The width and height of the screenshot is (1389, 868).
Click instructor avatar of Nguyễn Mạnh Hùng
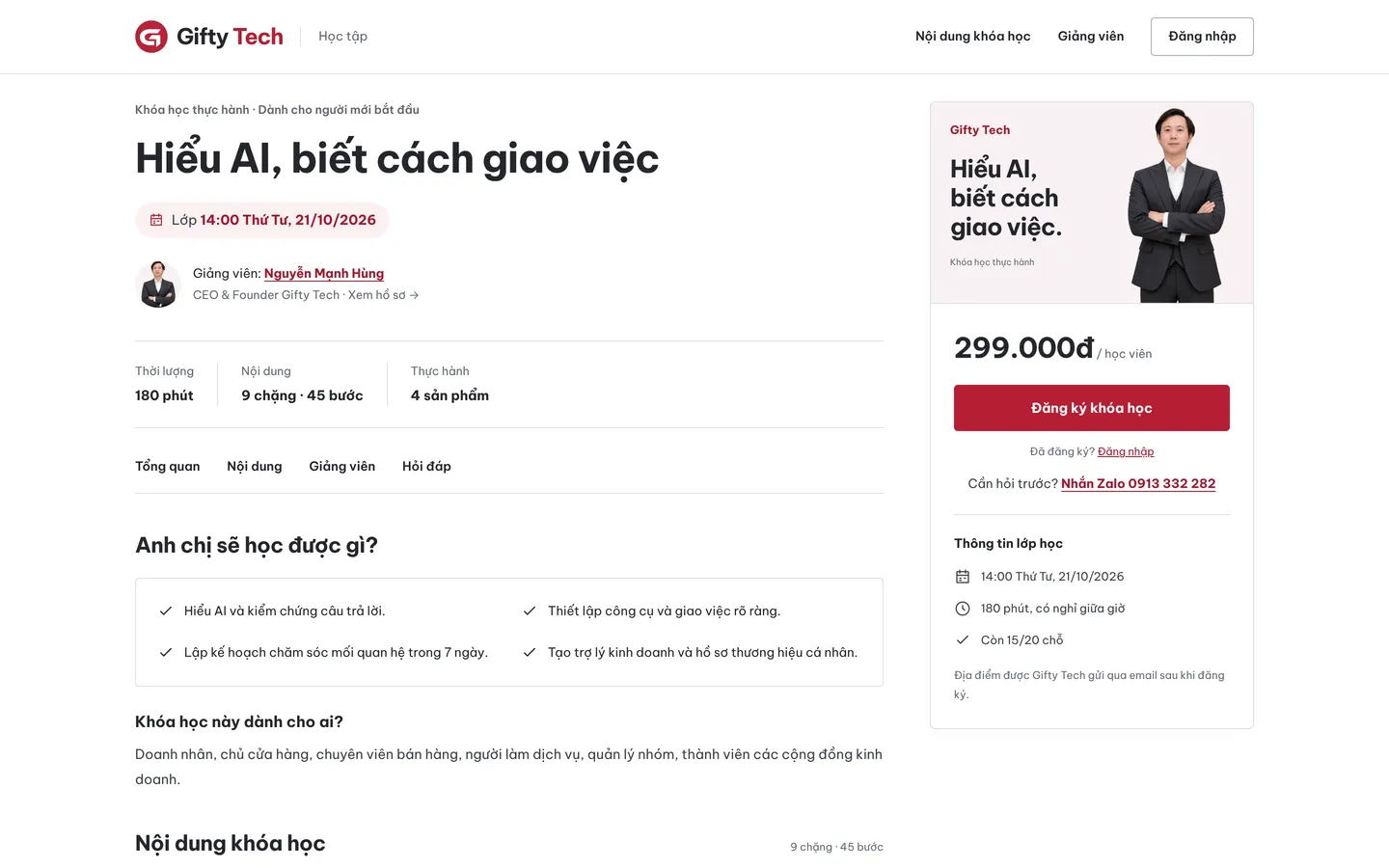(x=158, y=285)
